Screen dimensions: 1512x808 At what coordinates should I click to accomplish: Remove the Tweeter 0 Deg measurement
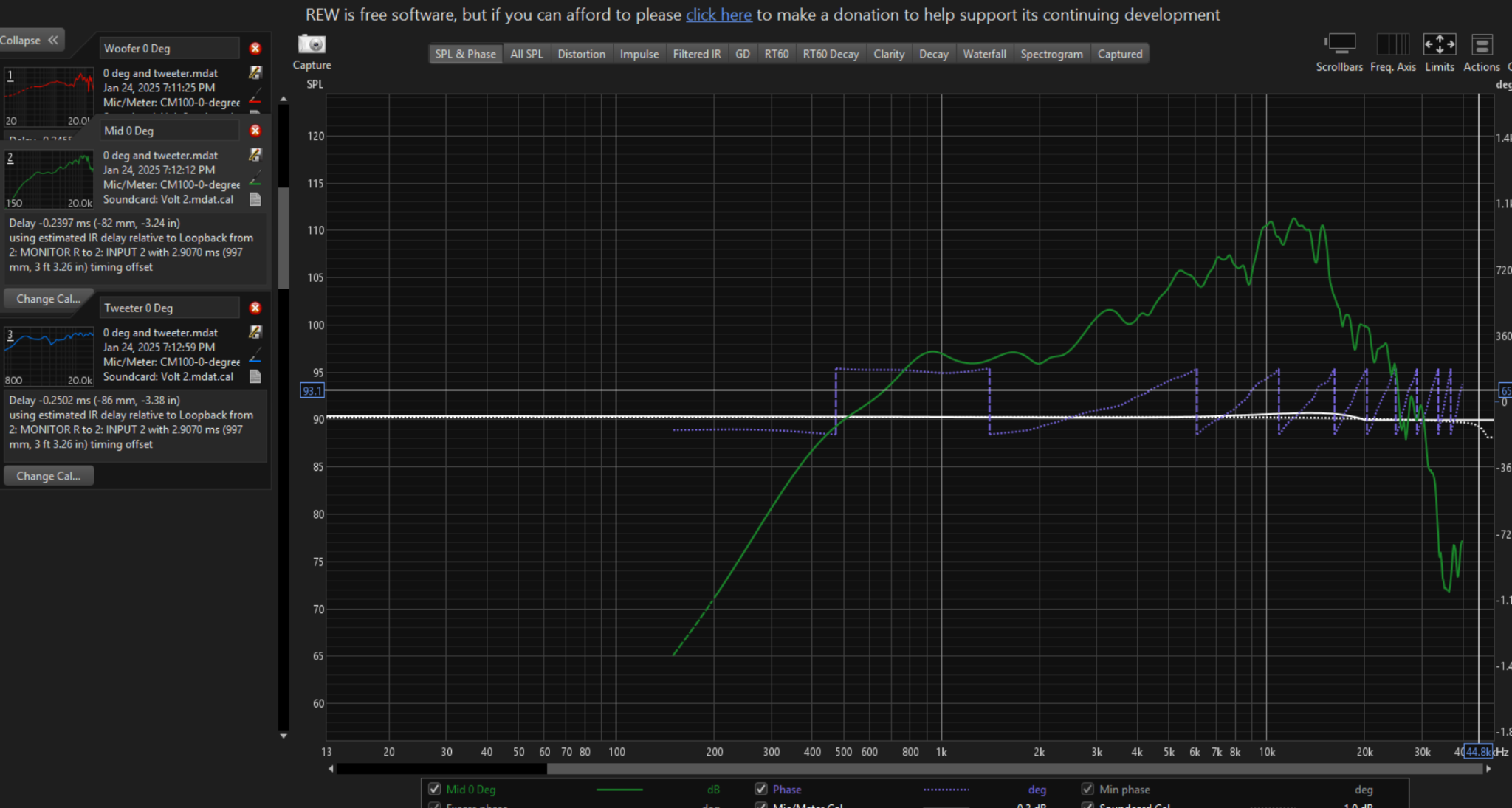click(255, 308)
